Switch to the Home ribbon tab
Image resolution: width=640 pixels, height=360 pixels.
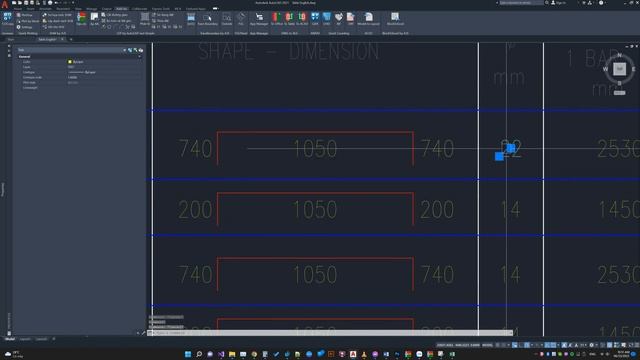[x=18, y=9]
